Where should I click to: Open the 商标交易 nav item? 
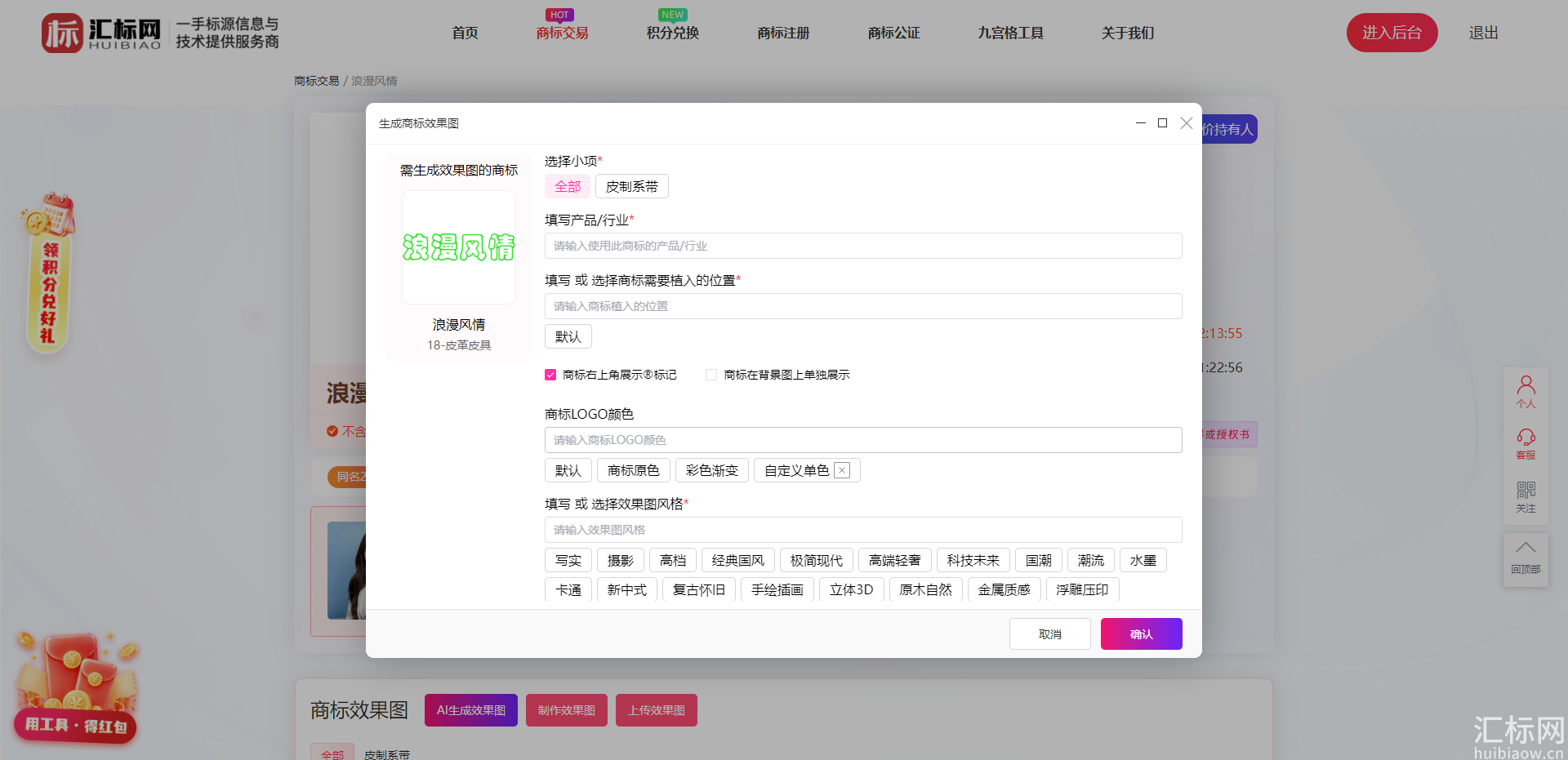tap(562, 33)
